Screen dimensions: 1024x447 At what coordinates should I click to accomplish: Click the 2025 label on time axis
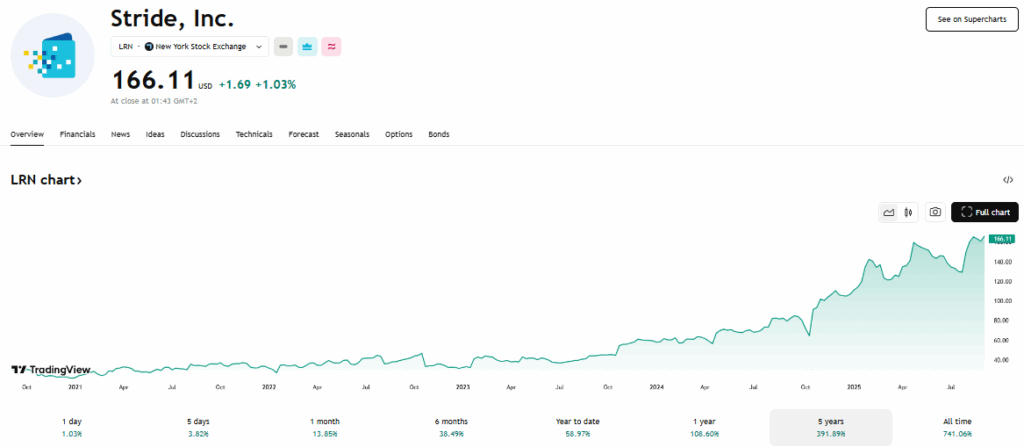(852, 387)
